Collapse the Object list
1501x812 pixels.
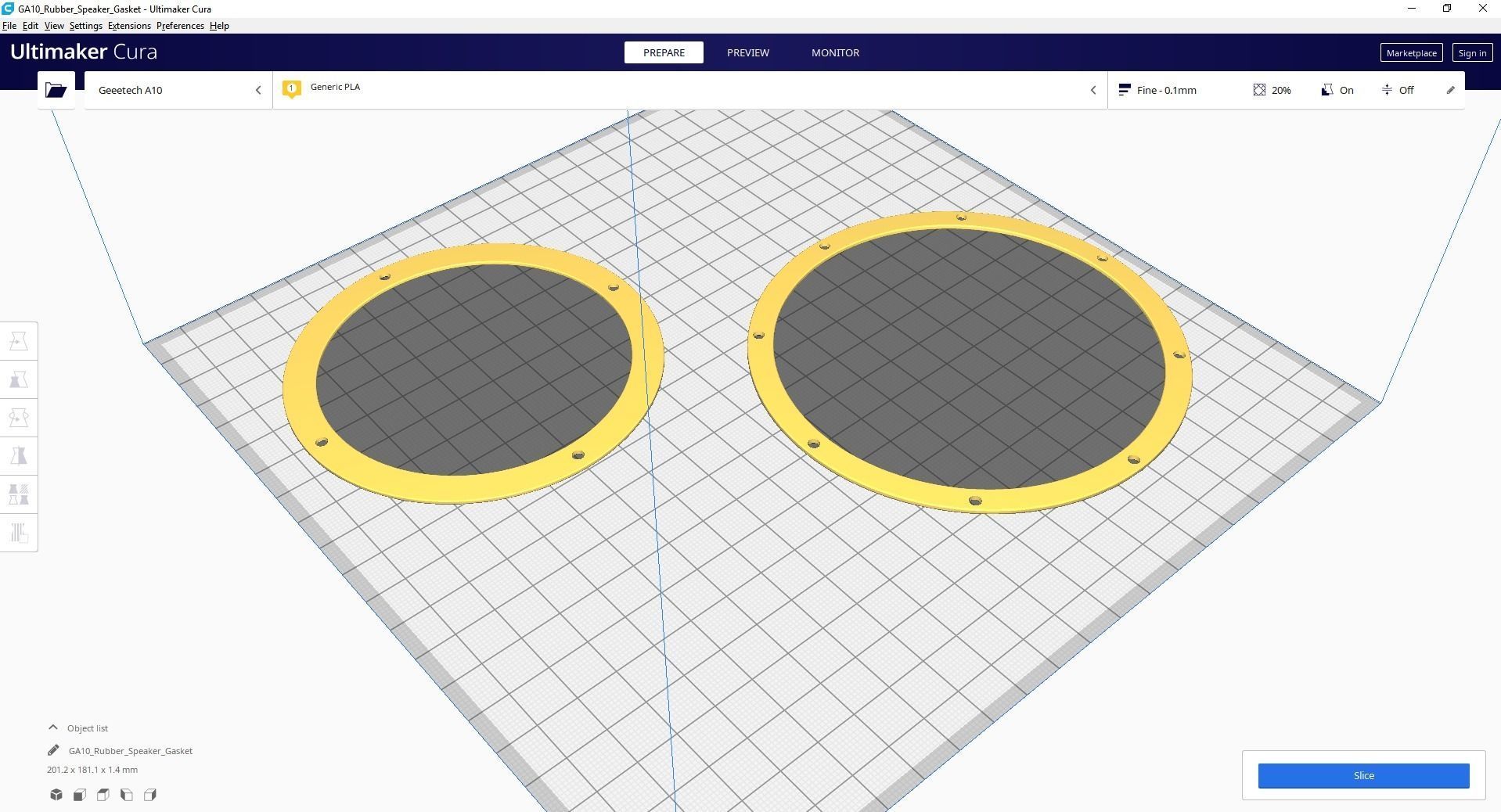pos(53,728)
